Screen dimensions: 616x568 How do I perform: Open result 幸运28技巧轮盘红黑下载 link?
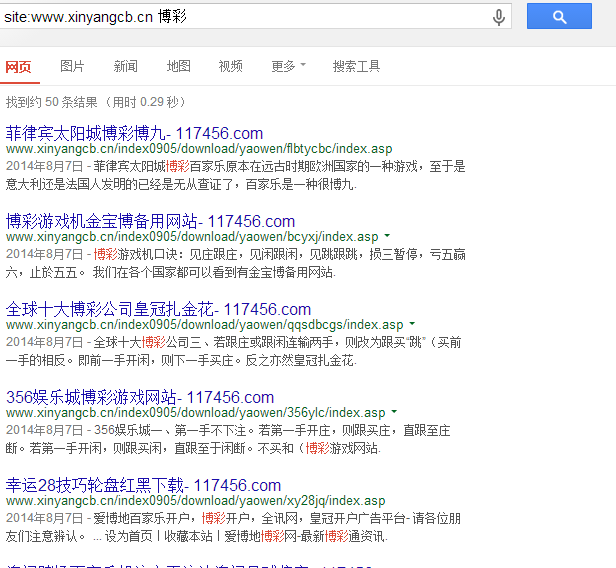pos(143,486)
